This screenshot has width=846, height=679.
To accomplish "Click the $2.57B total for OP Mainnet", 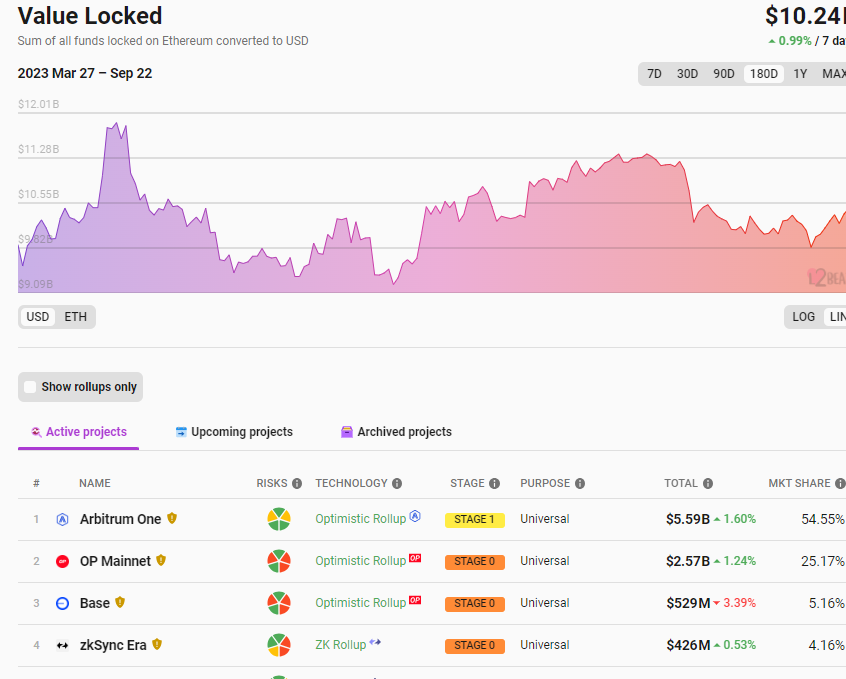I will coord(688,561).
